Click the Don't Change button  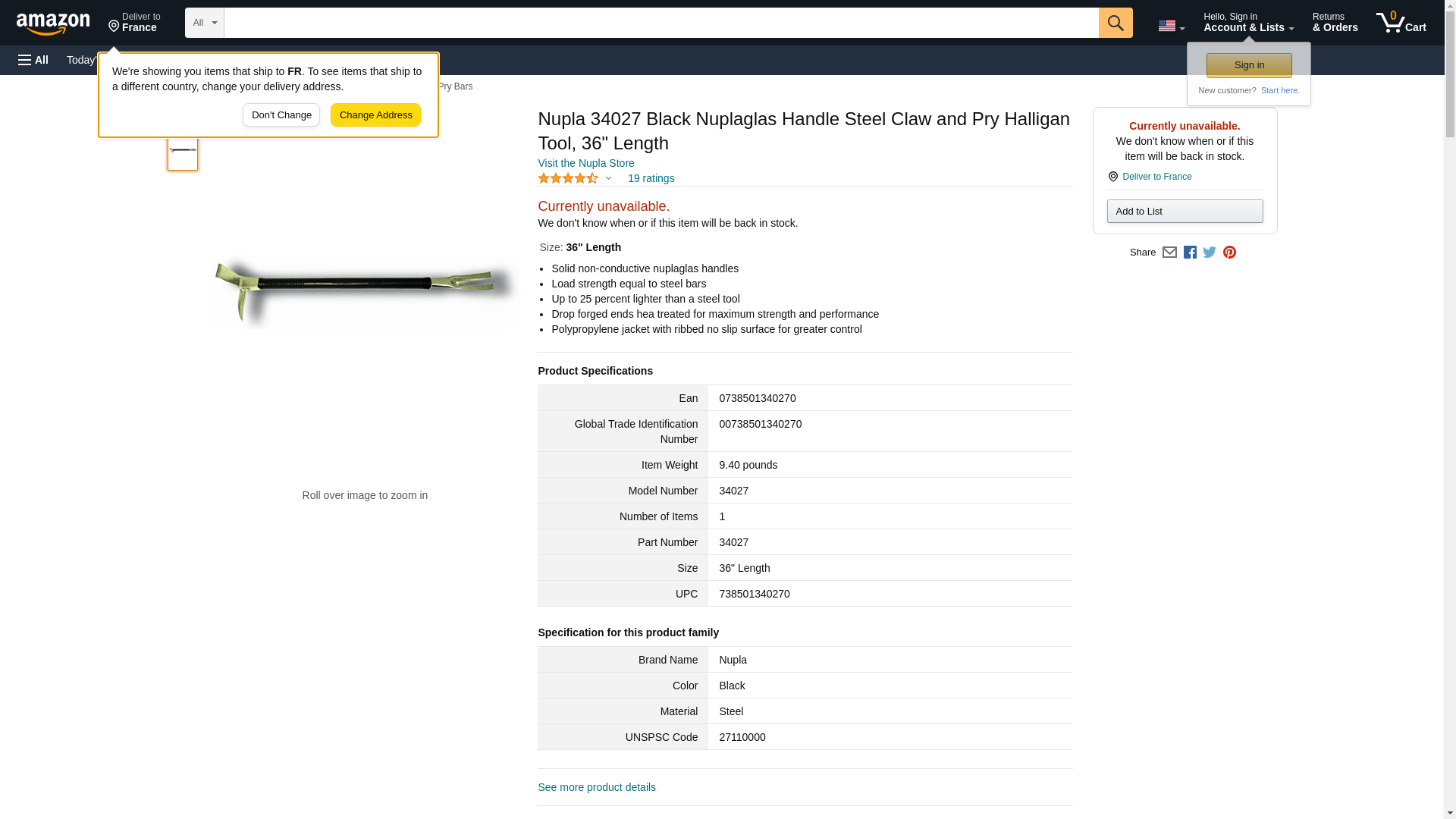tap(281, 115)
